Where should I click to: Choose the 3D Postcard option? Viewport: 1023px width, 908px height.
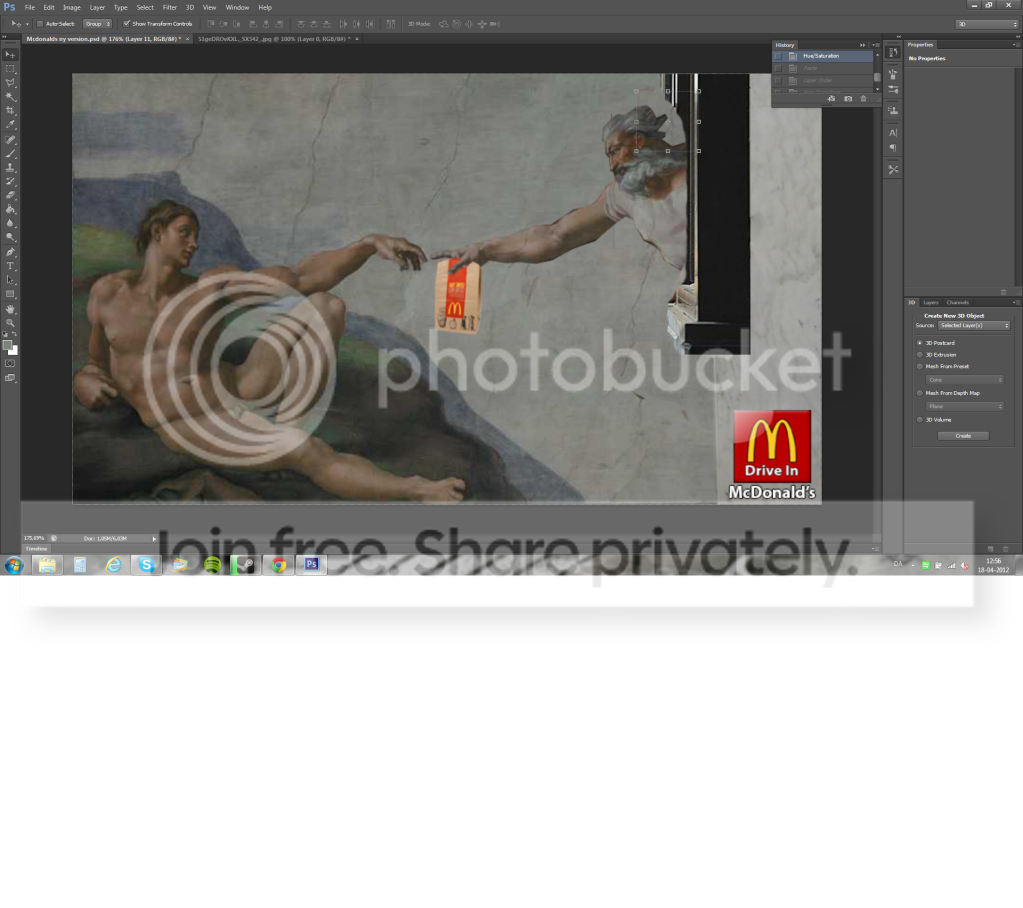click(920, 343)
